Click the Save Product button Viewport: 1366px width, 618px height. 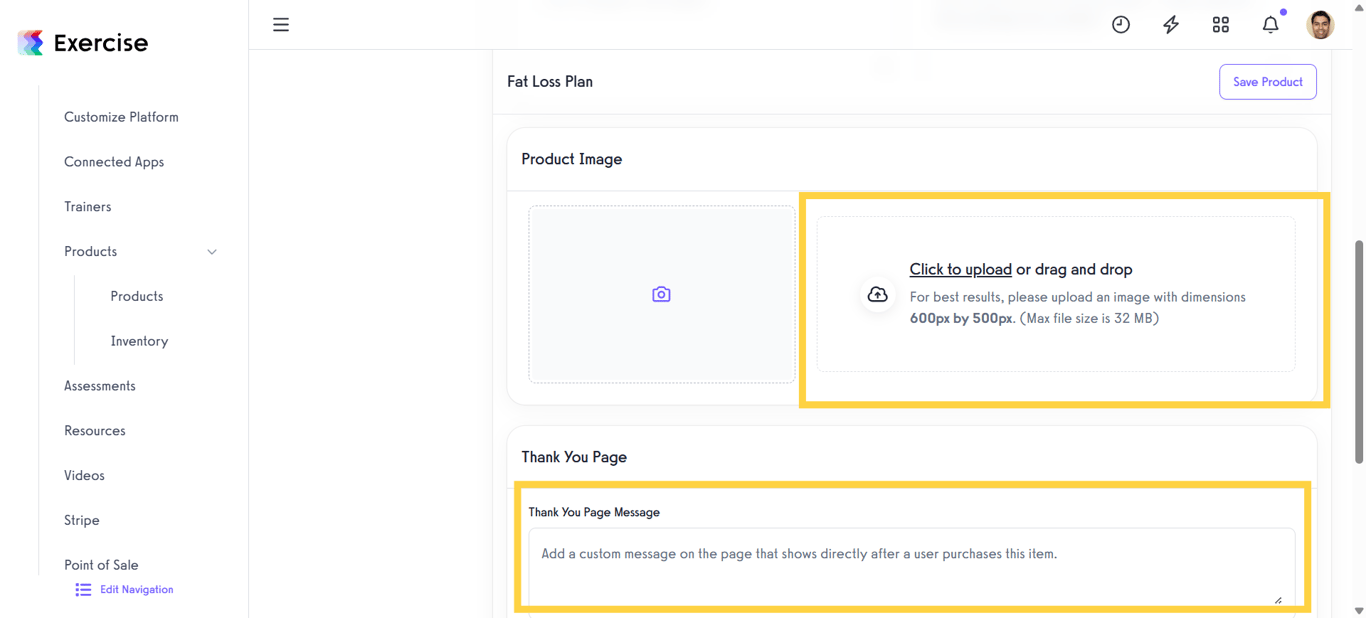pos(1267,81)
